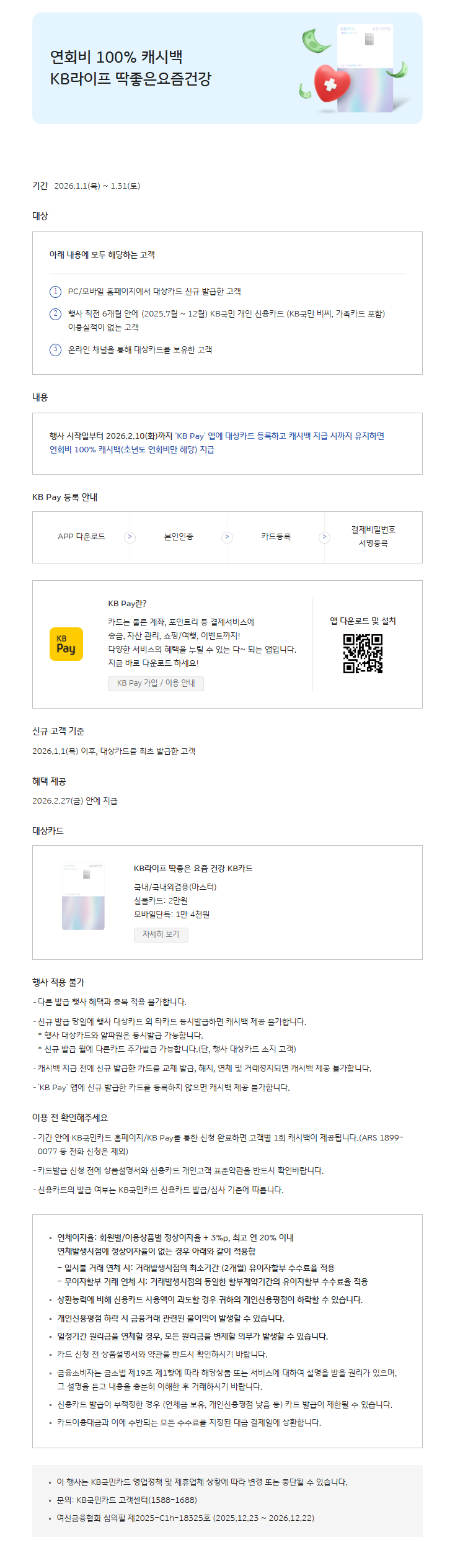The image size is (455, 1568).
Task: Open the KB Pay 가입 / 이용 안내 button
Action: click(x=156, y=683)
